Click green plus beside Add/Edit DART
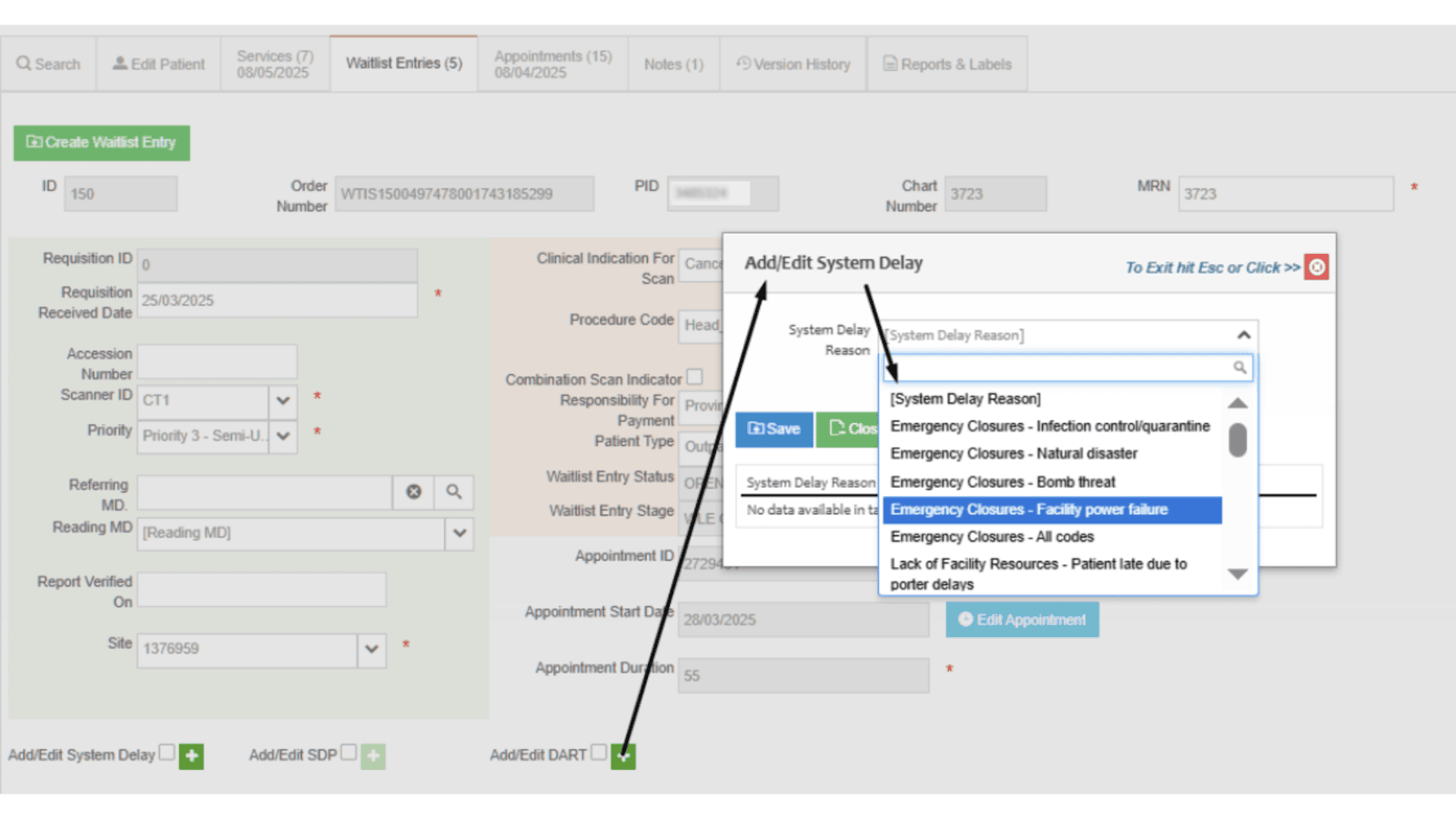Screen dimensions: 1456x819 (623, 756)
